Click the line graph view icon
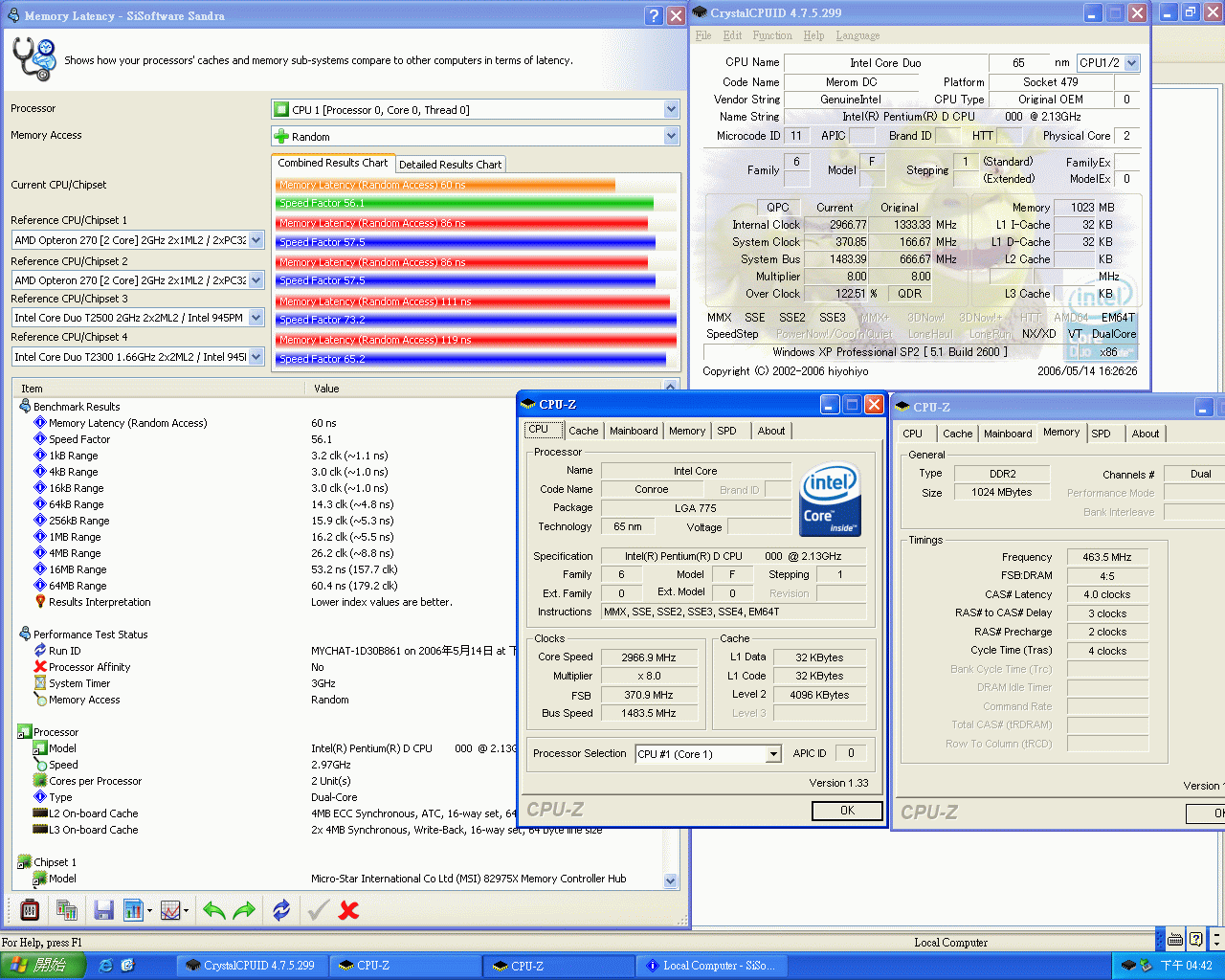This screenshot has height=980, width=1225. pos(170,910)
